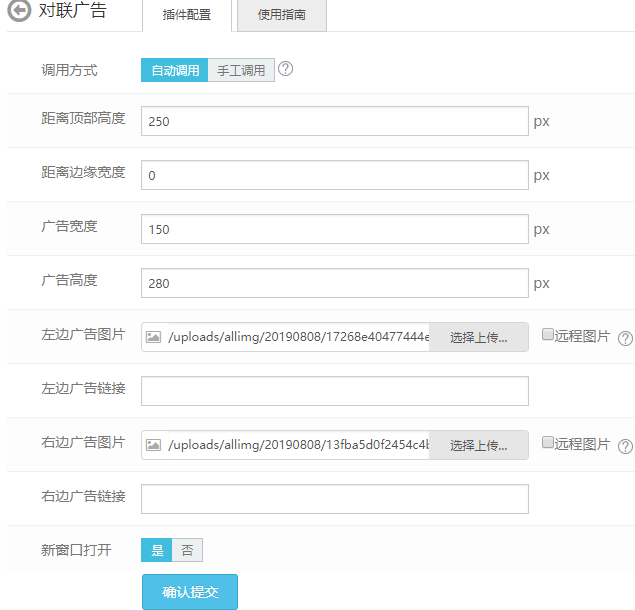Click the 广告宽度 input field

coord(335,229)
